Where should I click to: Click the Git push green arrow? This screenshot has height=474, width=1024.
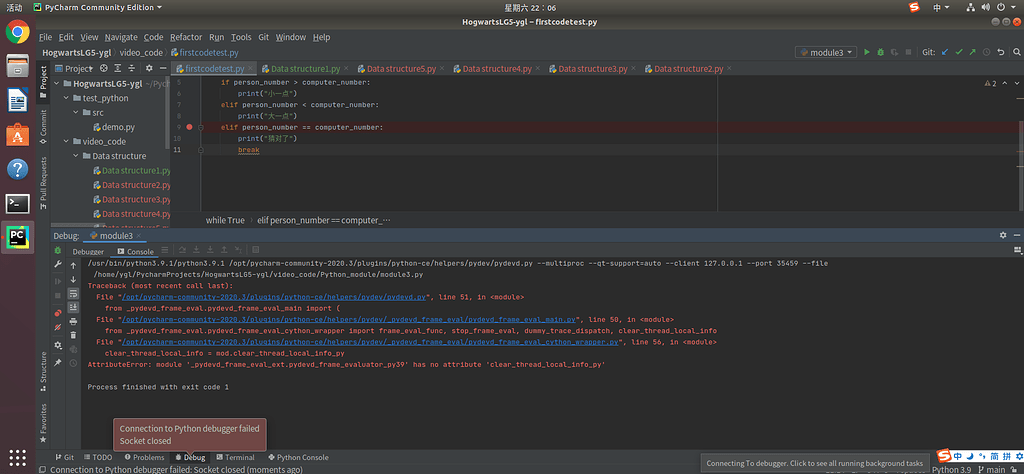tap(972, 52)
